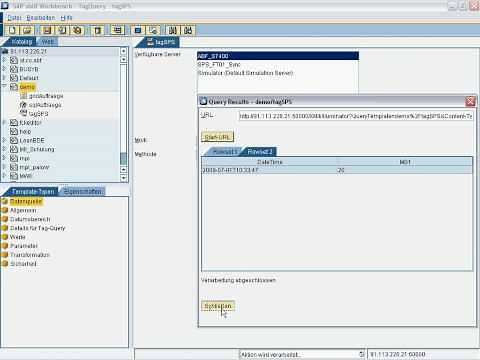Click the Delete trash toolbar icon

[x=97, y=31]
